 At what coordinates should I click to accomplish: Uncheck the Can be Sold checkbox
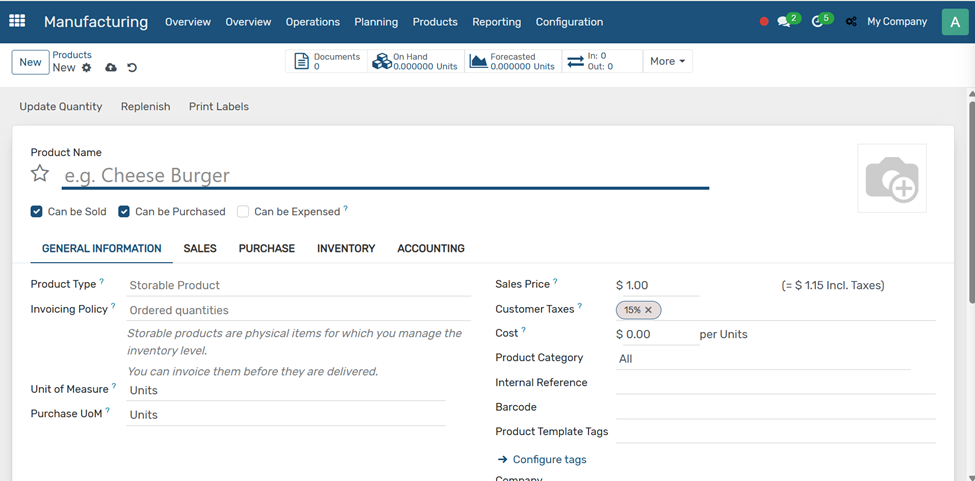(37, 212)
